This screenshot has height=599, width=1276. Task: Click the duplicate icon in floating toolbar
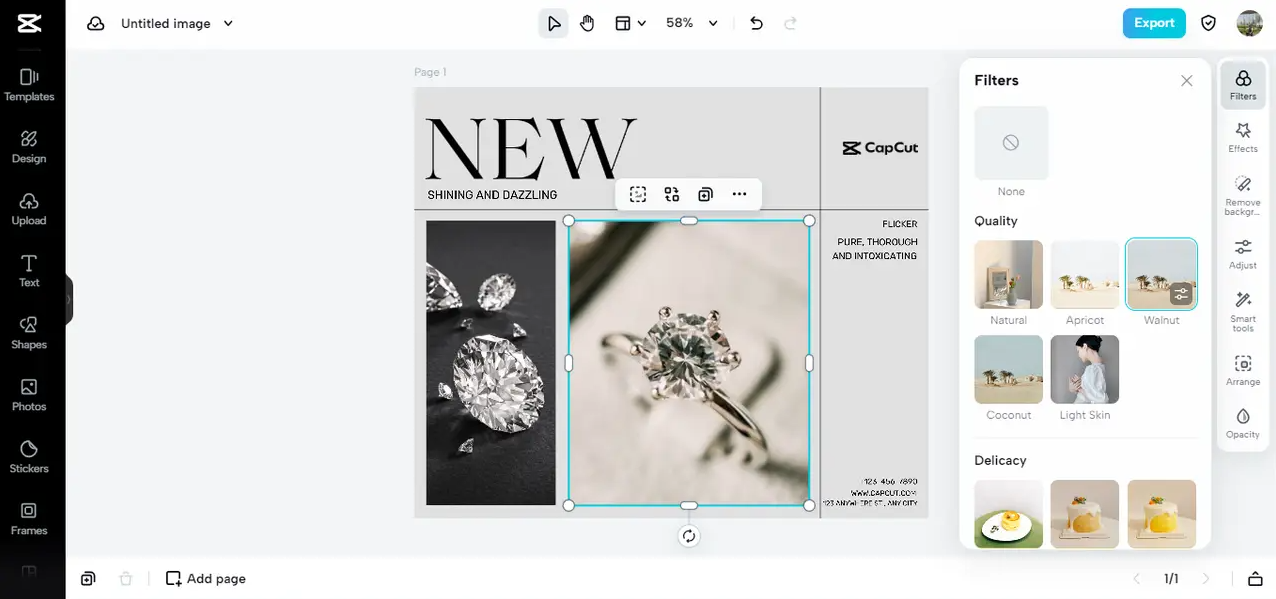pyautogui.click(x=705, y=194)
